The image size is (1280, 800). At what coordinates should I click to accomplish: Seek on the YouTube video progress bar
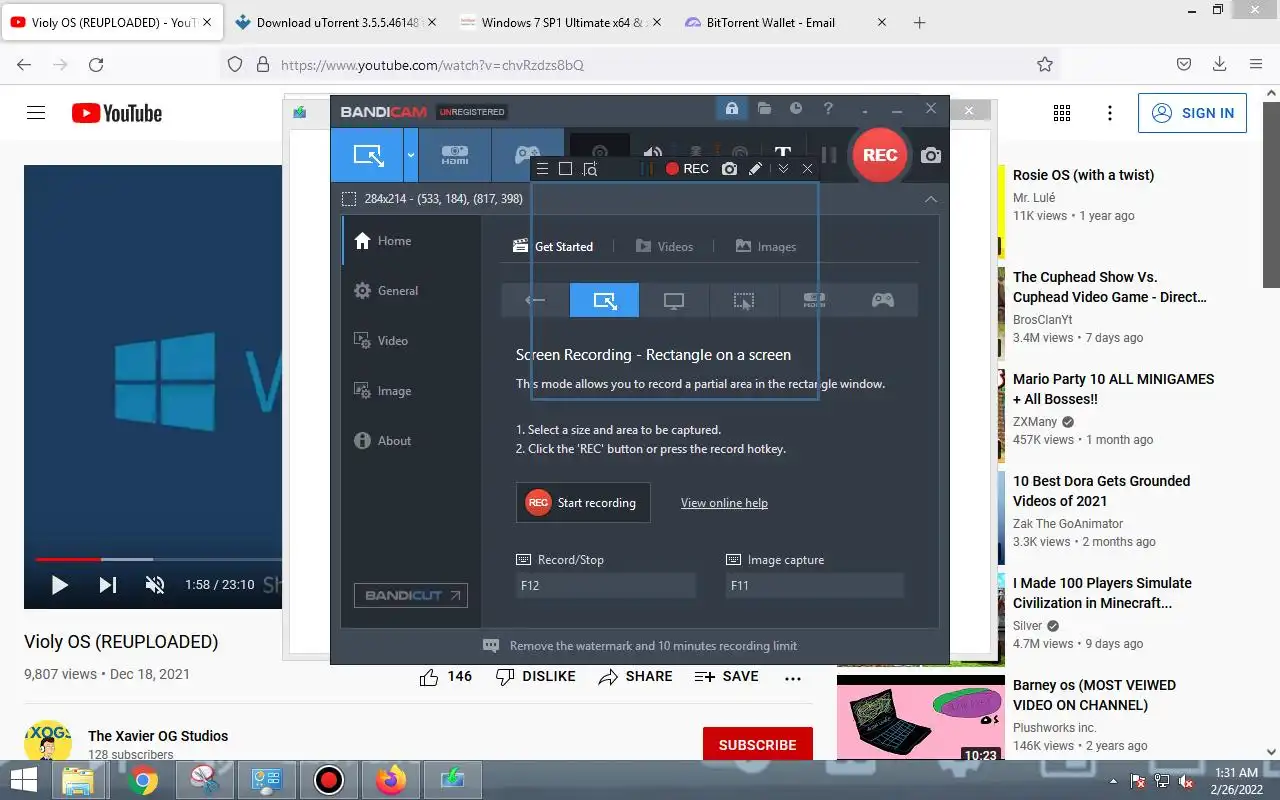[x=158, y=559]
